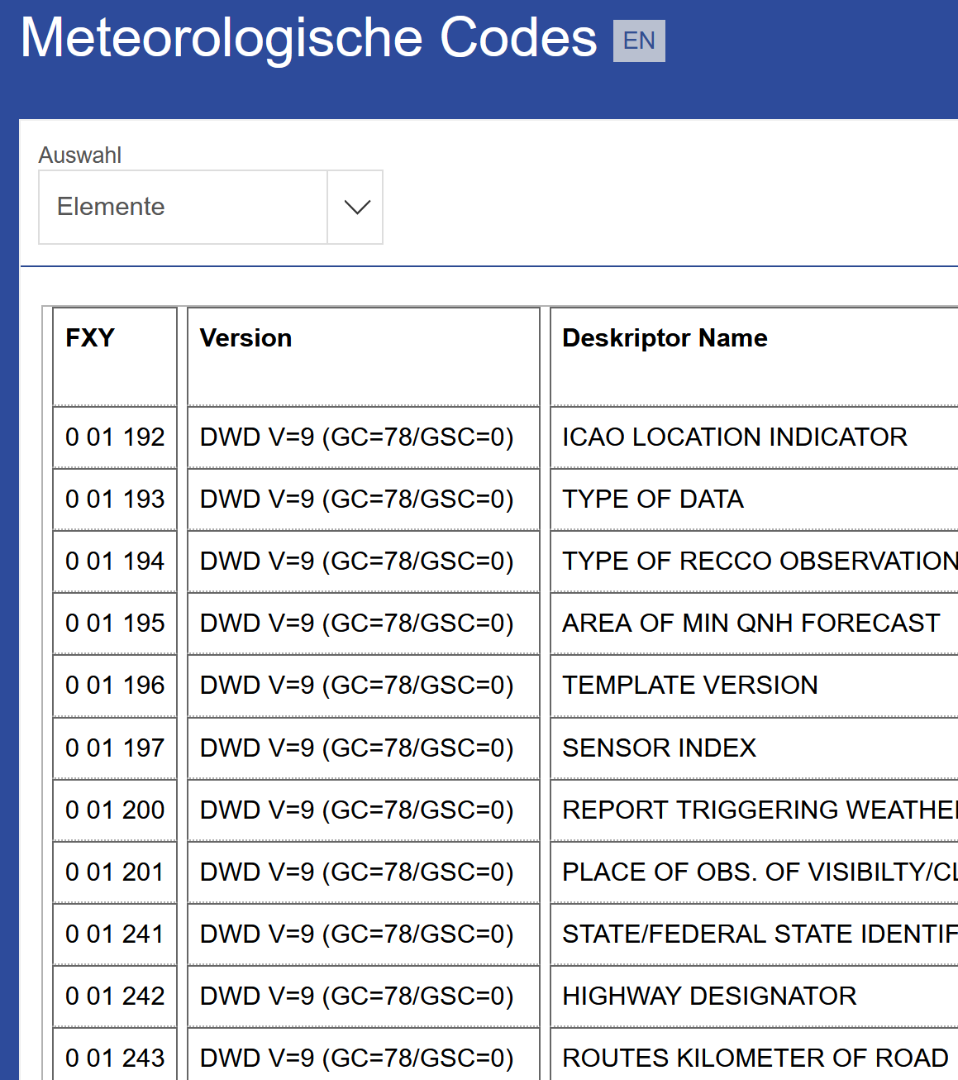Click the AREA OF MIN QNH FORECAST cell
The height and width of the screenshot is (1080, 958).
click(x=751, y=623)
